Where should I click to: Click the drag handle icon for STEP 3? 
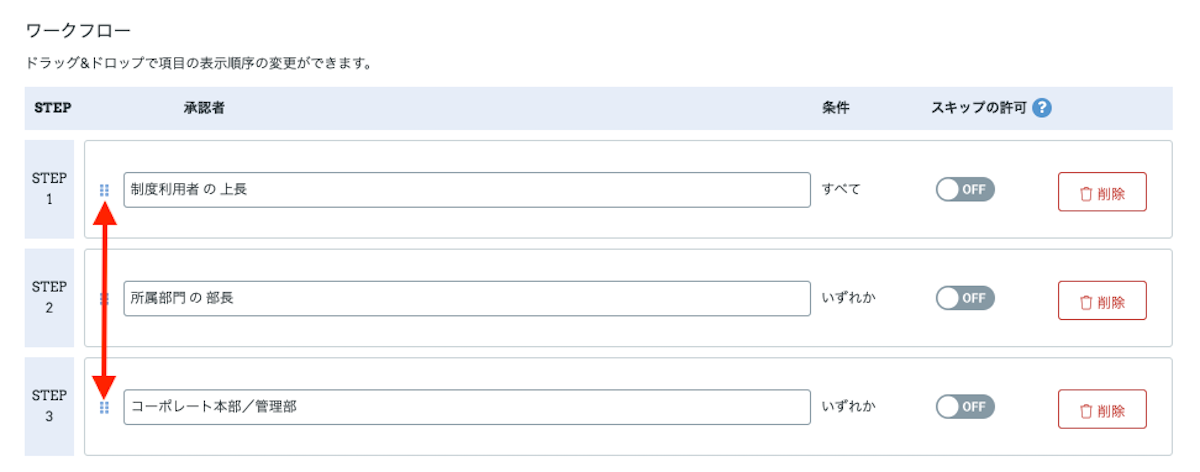point(104,407)
